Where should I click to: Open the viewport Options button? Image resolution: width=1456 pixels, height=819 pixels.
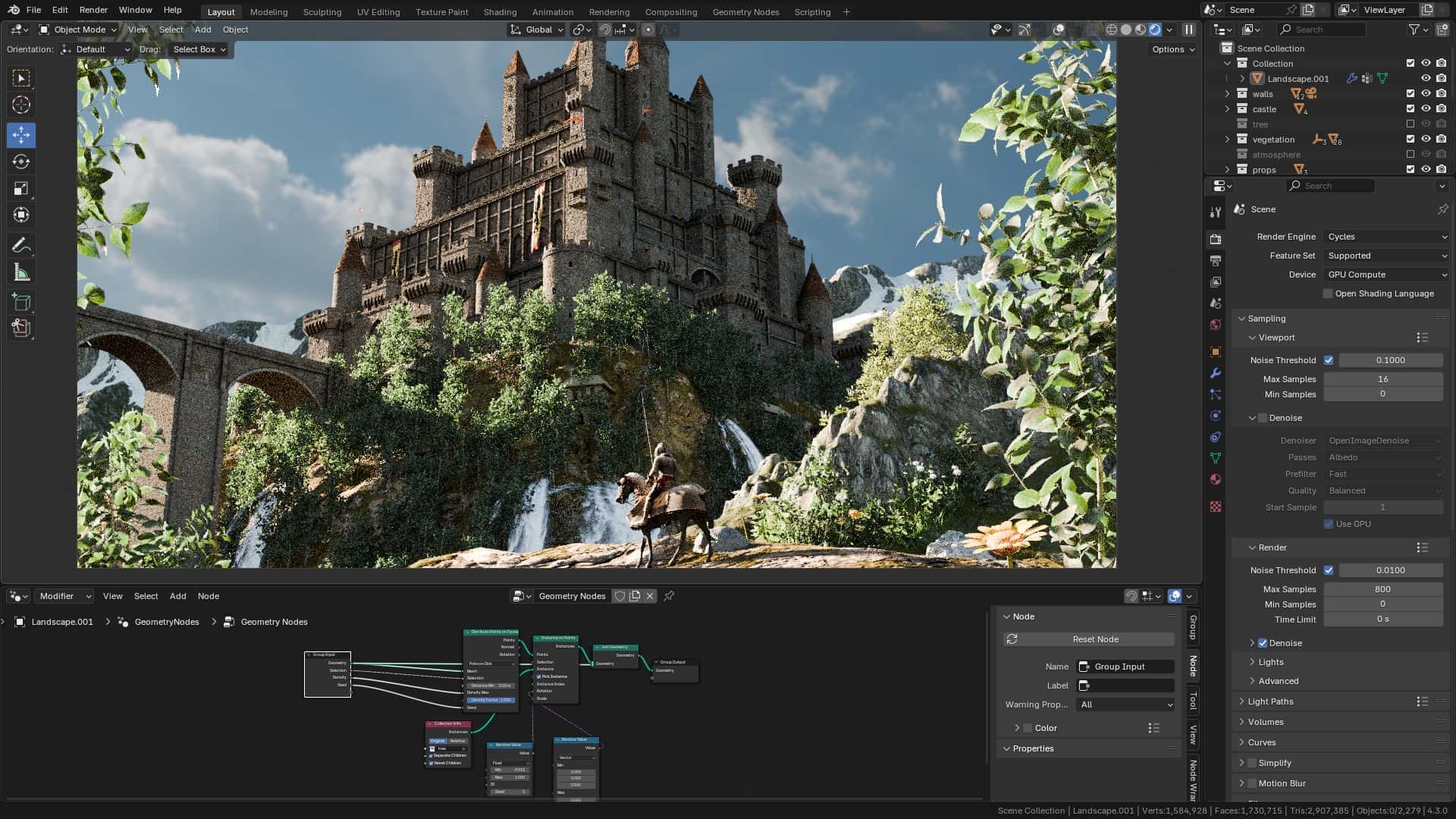[x=1172, y=49]
